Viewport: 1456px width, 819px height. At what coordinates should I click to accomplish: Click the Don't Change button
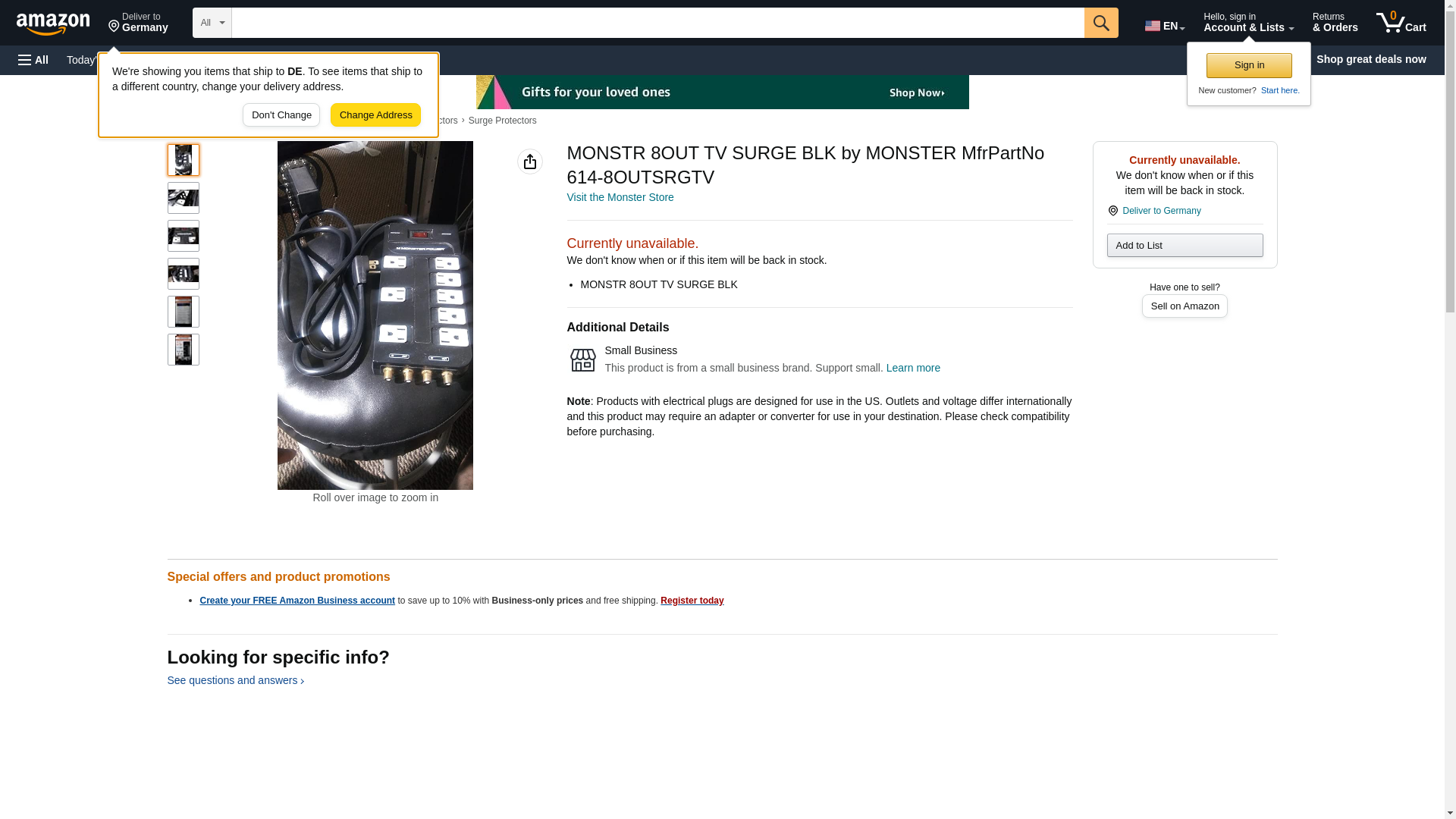pos(281,115)
